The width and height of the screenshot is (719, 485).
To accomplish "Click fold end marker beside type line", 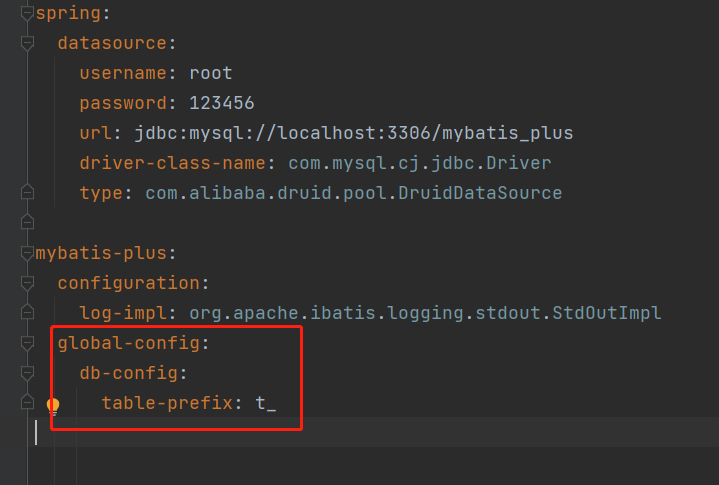I will (x=27, y=192).
